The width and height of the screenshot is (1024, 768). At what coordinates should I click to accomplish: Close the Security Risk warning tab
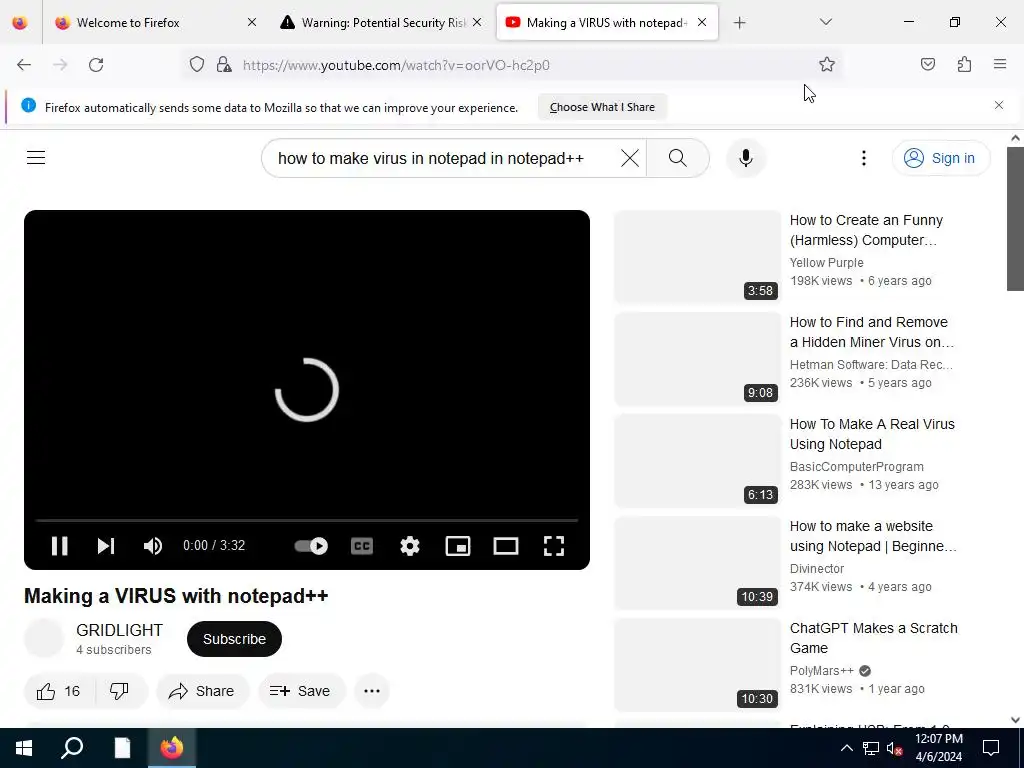coord(477,23)
